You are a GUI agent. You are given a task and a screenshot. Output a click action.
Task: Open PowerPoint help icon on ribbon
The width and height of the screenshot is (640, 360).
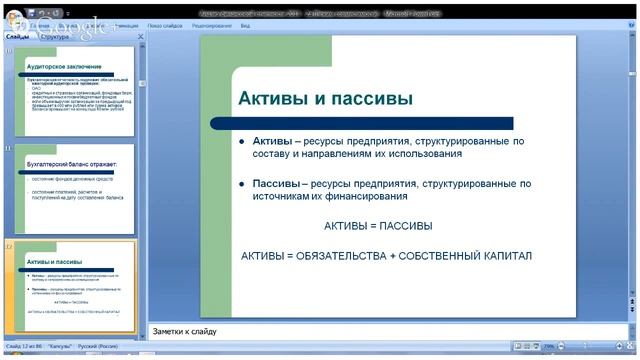(631, 25)
